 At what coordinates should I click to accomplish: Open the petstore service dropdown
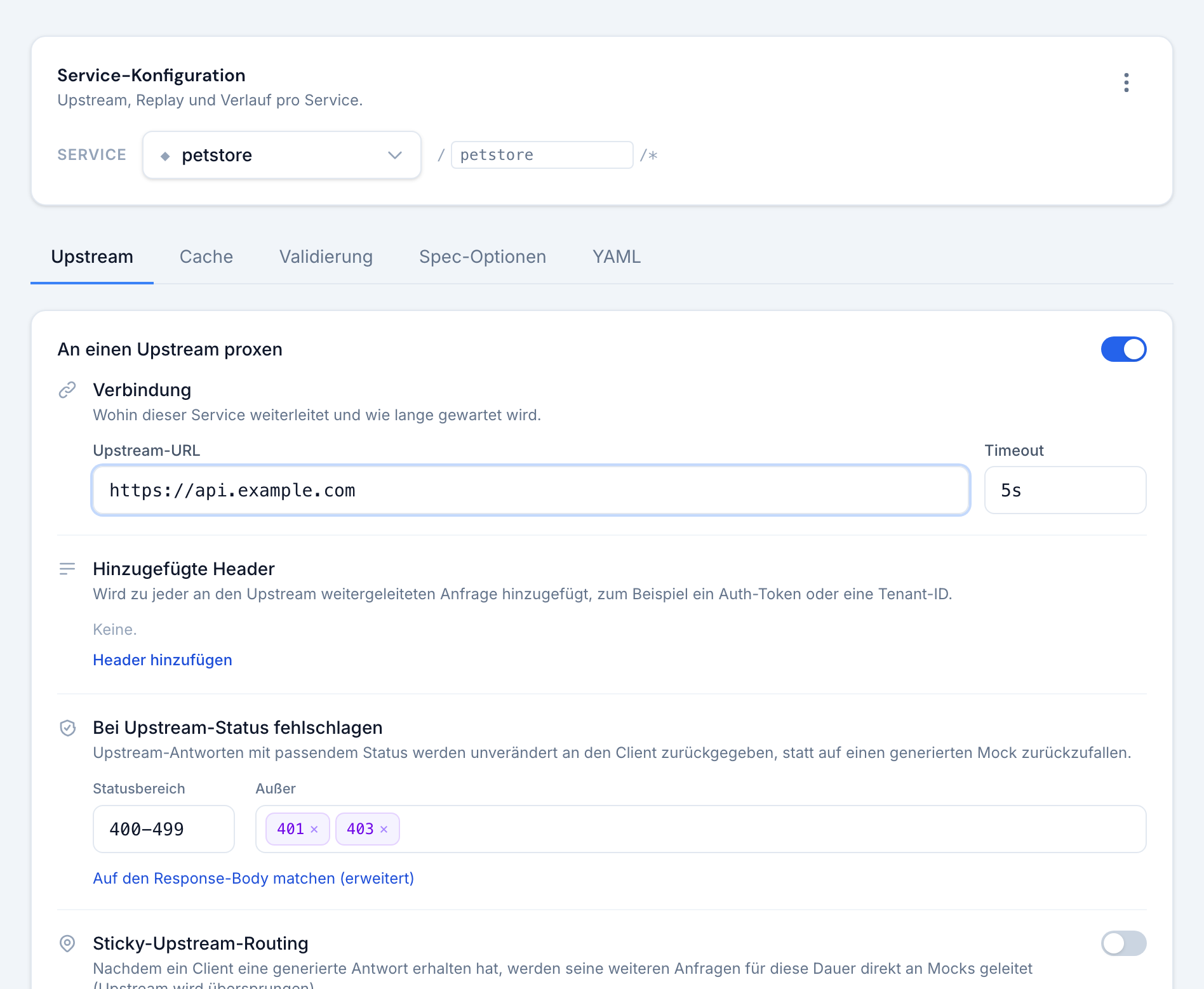coord(282,155)
